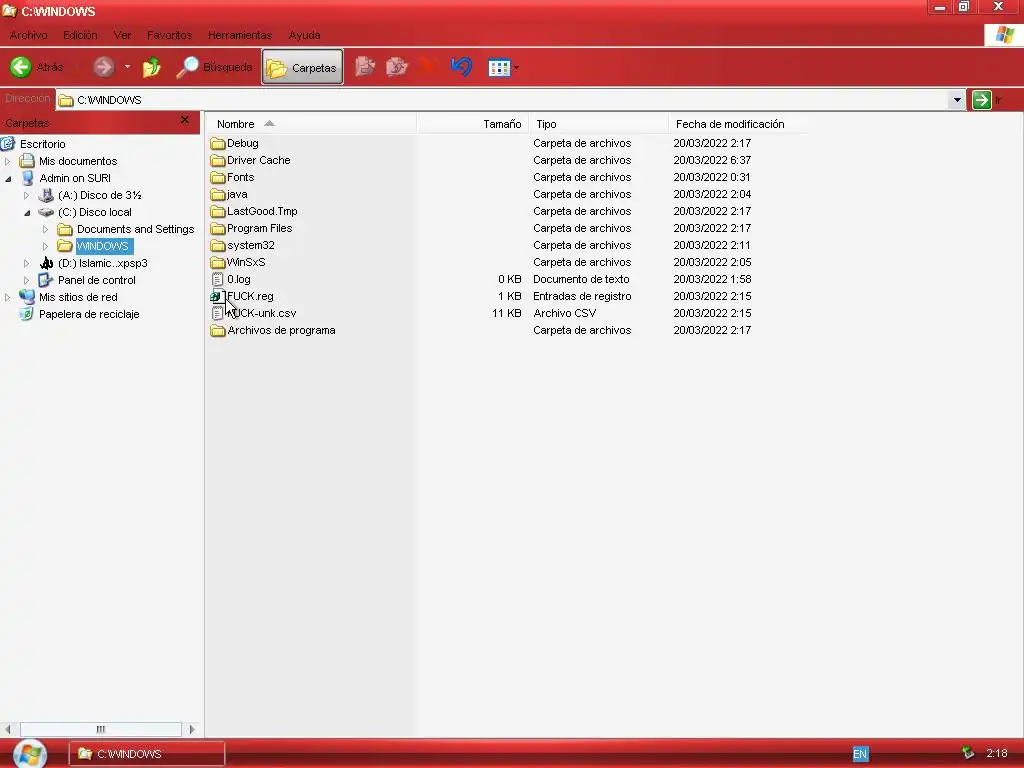Select the LastGood.Tmp folder icon
1024x768 pixels.
tap(217, 211)
